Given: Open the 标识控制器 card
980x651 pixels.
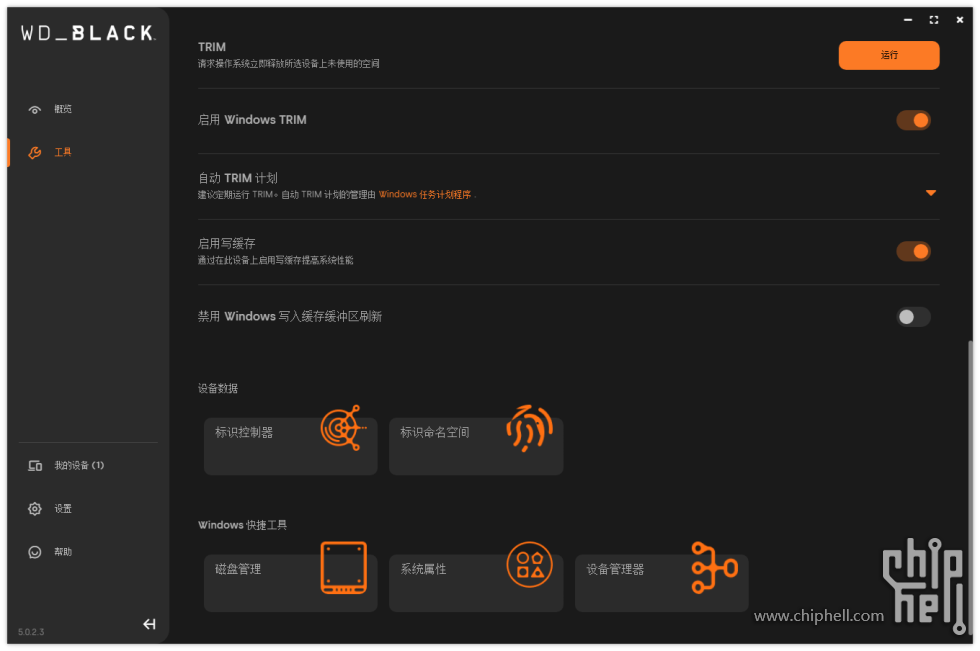Looking at the screenshot, I should pyautogui.click(x=291, y=446).
